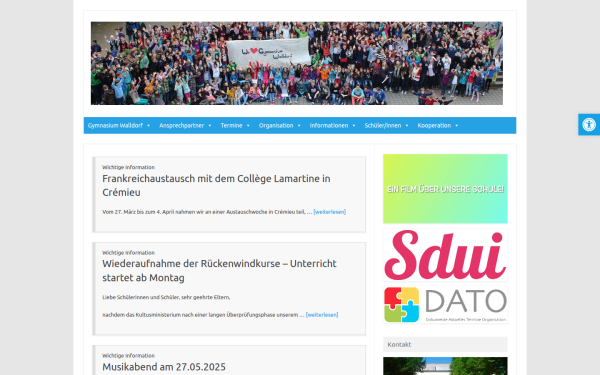Open the Gymnasium Walldorf menu
The image size is (600, 375).
coord(115,126)
